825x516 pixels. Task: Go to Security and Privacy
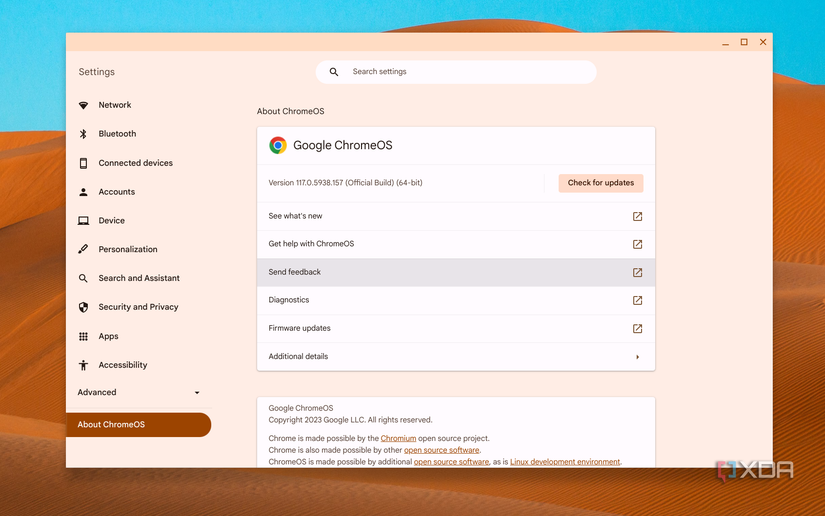click(x=139, y=307)
